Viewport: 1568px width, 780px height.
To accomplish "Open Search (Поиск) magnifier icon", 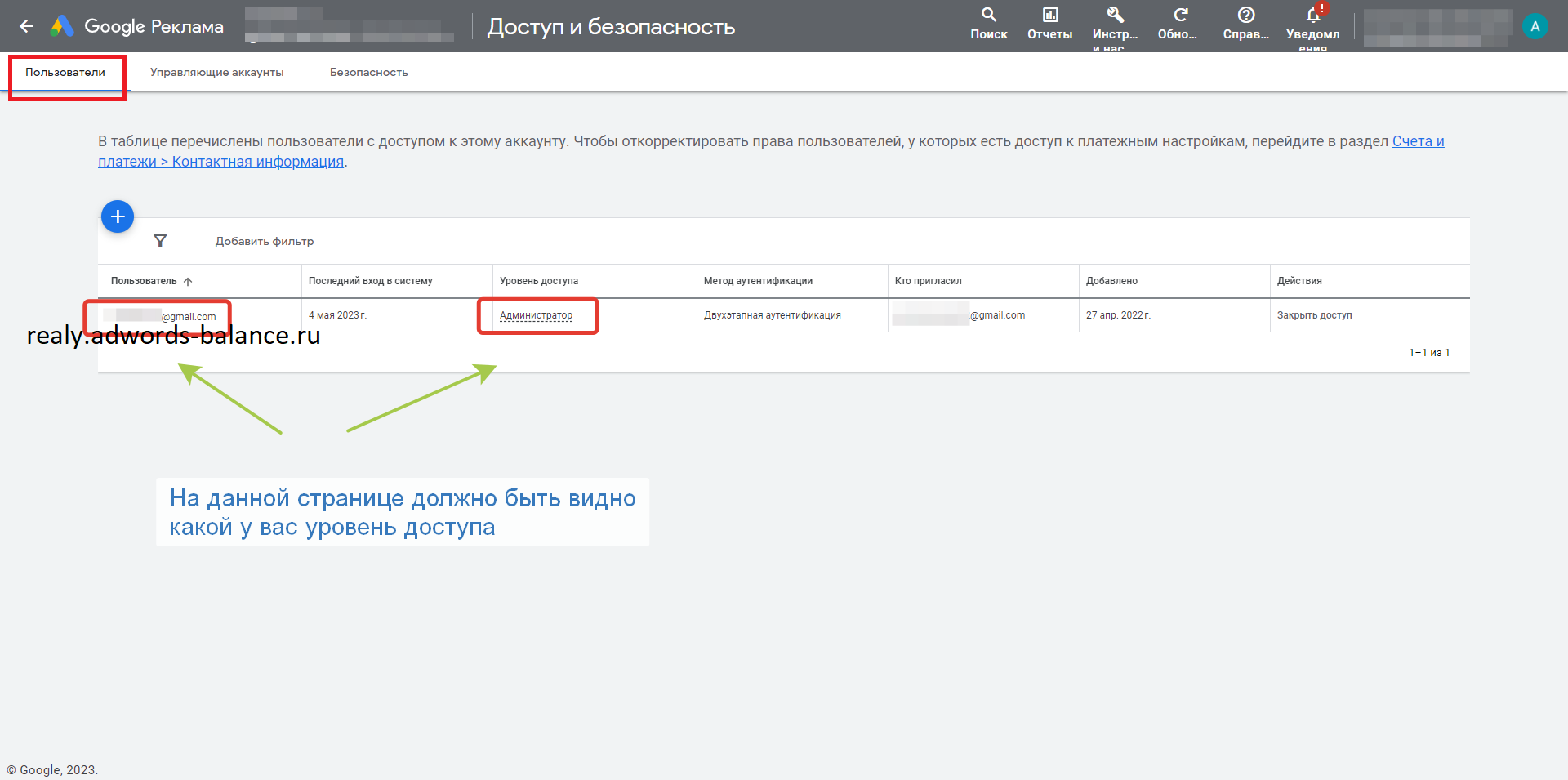I will point(988,16).
